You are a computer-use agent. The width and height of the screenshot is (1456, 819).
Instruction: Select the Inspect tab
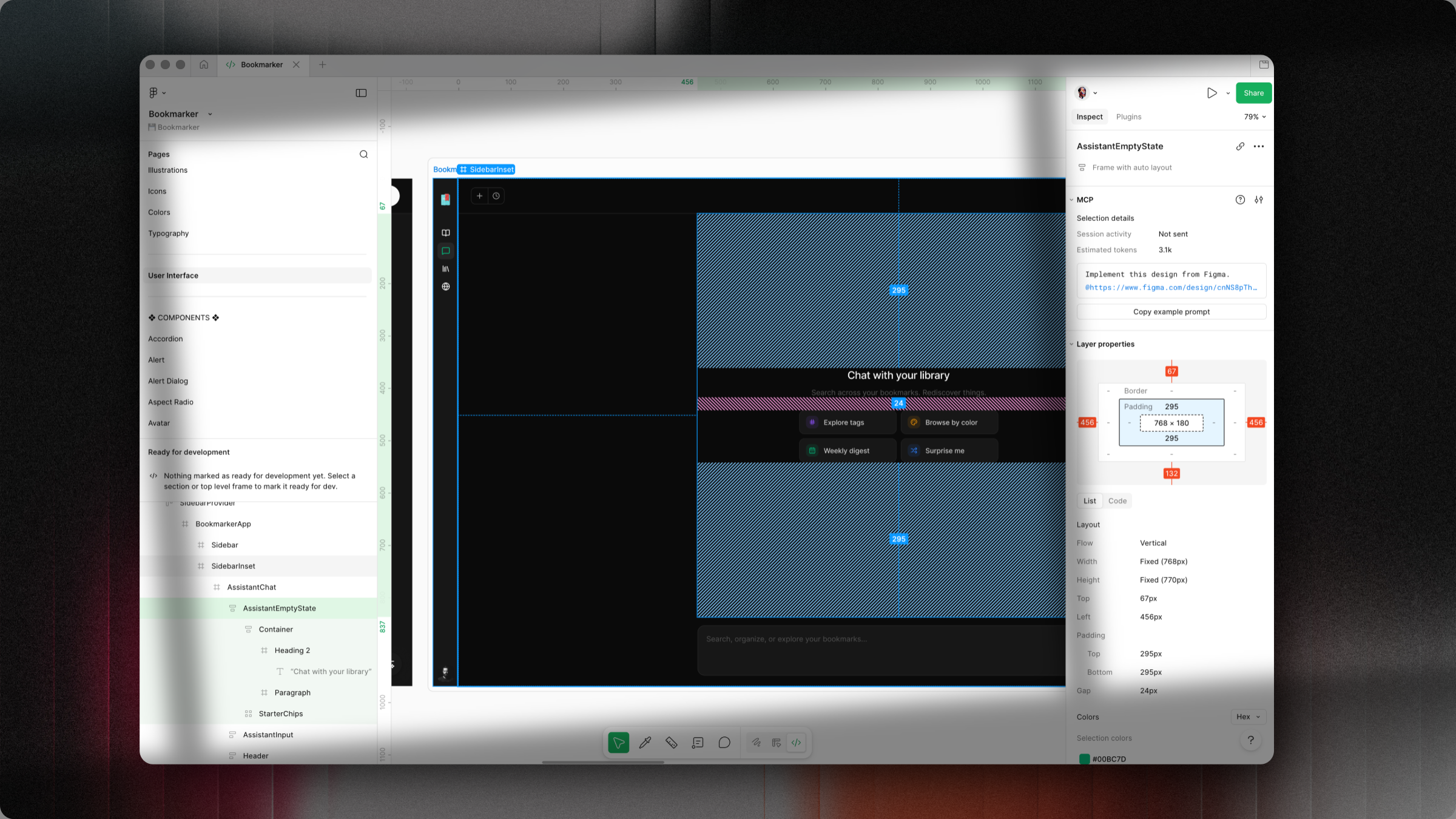click(x=1089, y=116)
